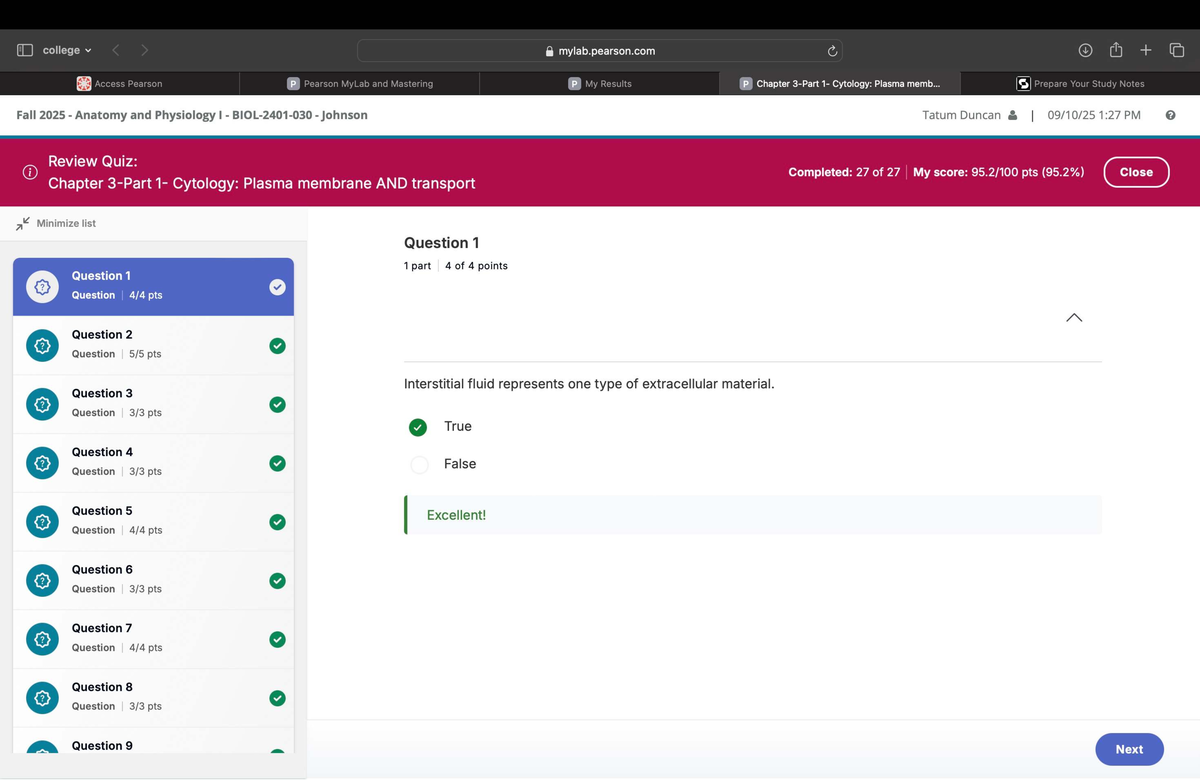
Task: Click the mylab.pearson.com address bar
Action: pyautogui.click(x=600, y=50)
